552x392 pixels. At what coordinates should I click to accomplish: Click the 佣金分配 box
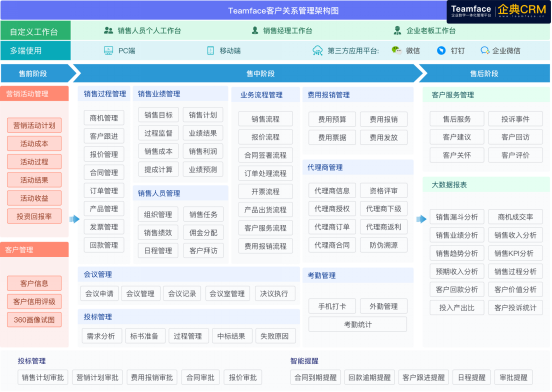coord(203,233)
